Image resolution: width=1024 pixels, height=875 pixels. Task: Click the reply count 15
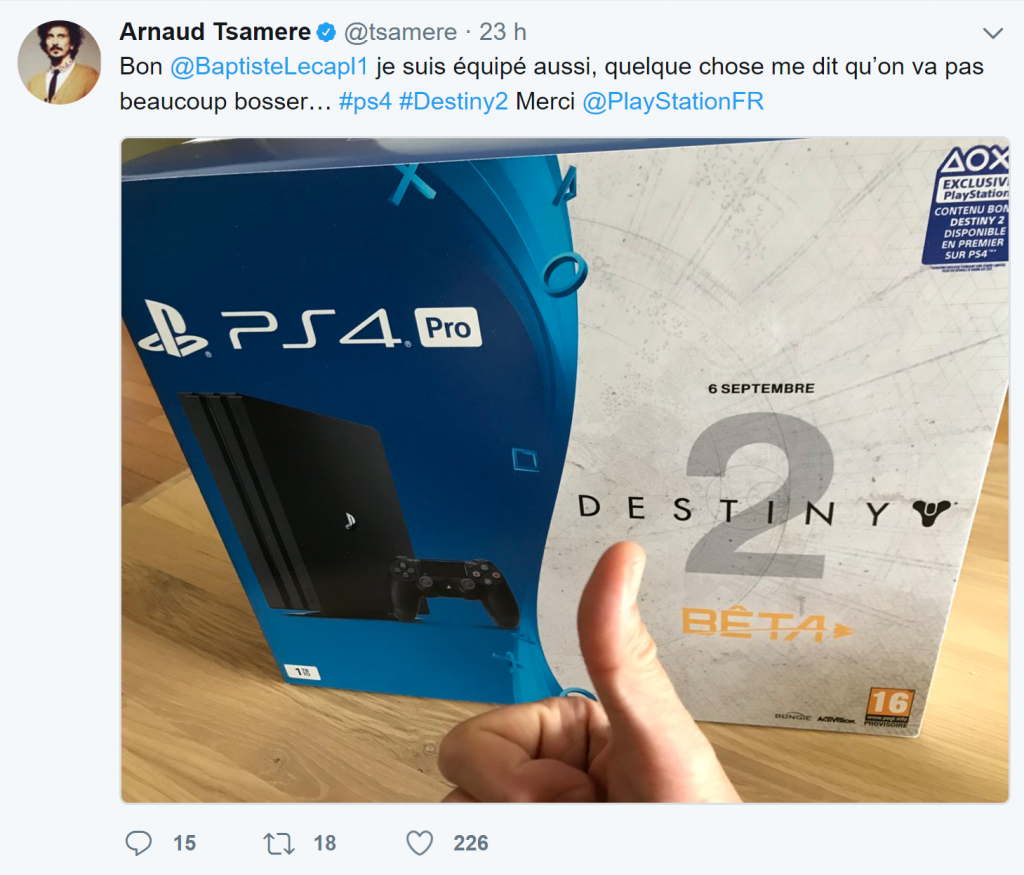(x=185, y=843)
